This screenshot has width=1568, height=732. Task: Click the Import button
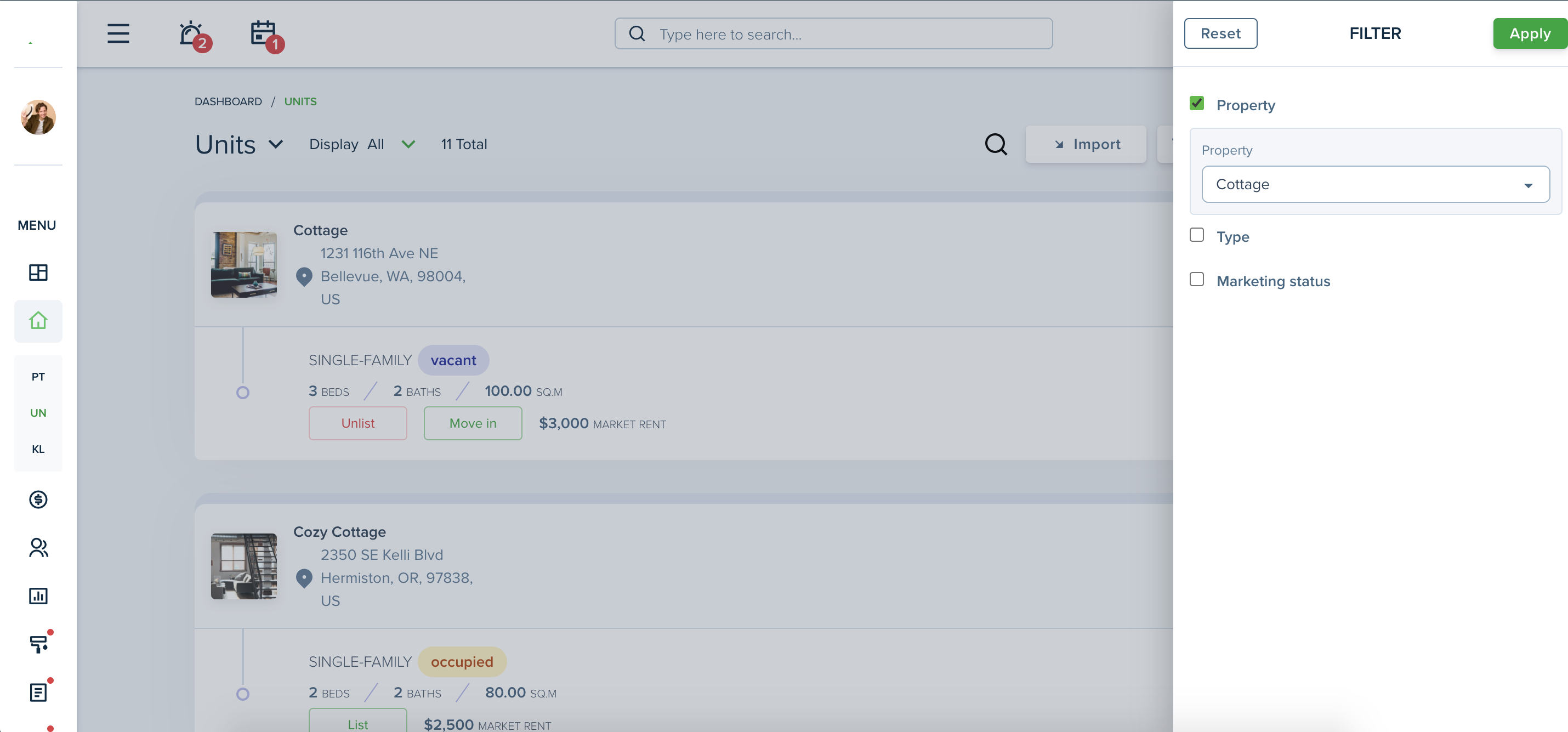tap(1086, 144)
